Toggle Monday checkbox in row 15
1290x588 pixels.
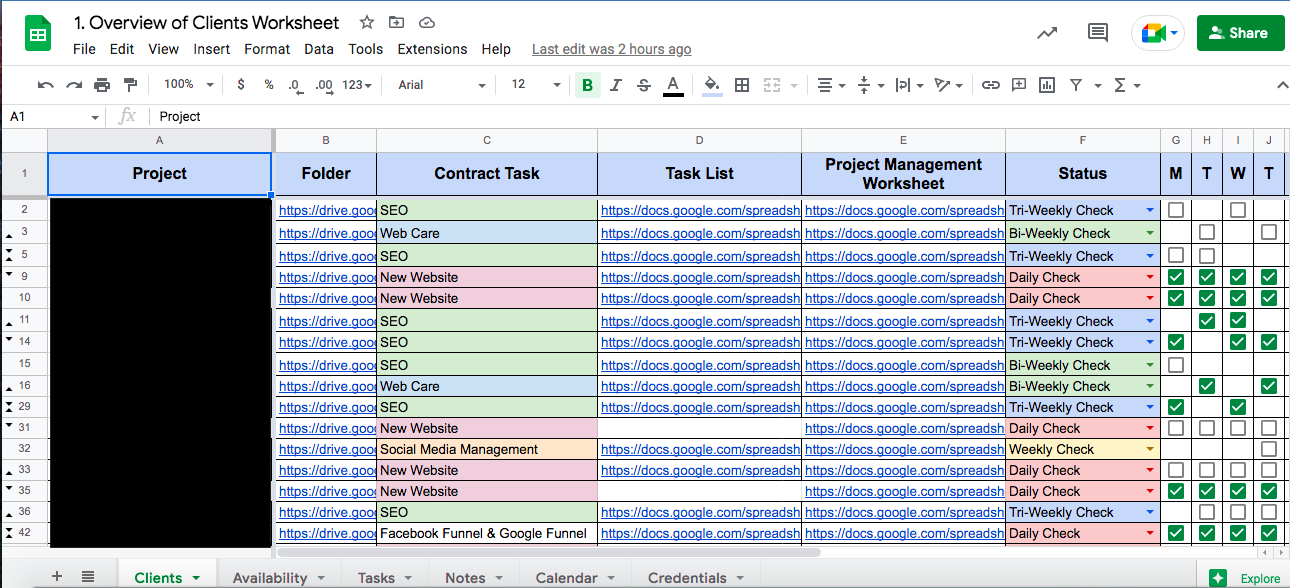pos(1176,365)
